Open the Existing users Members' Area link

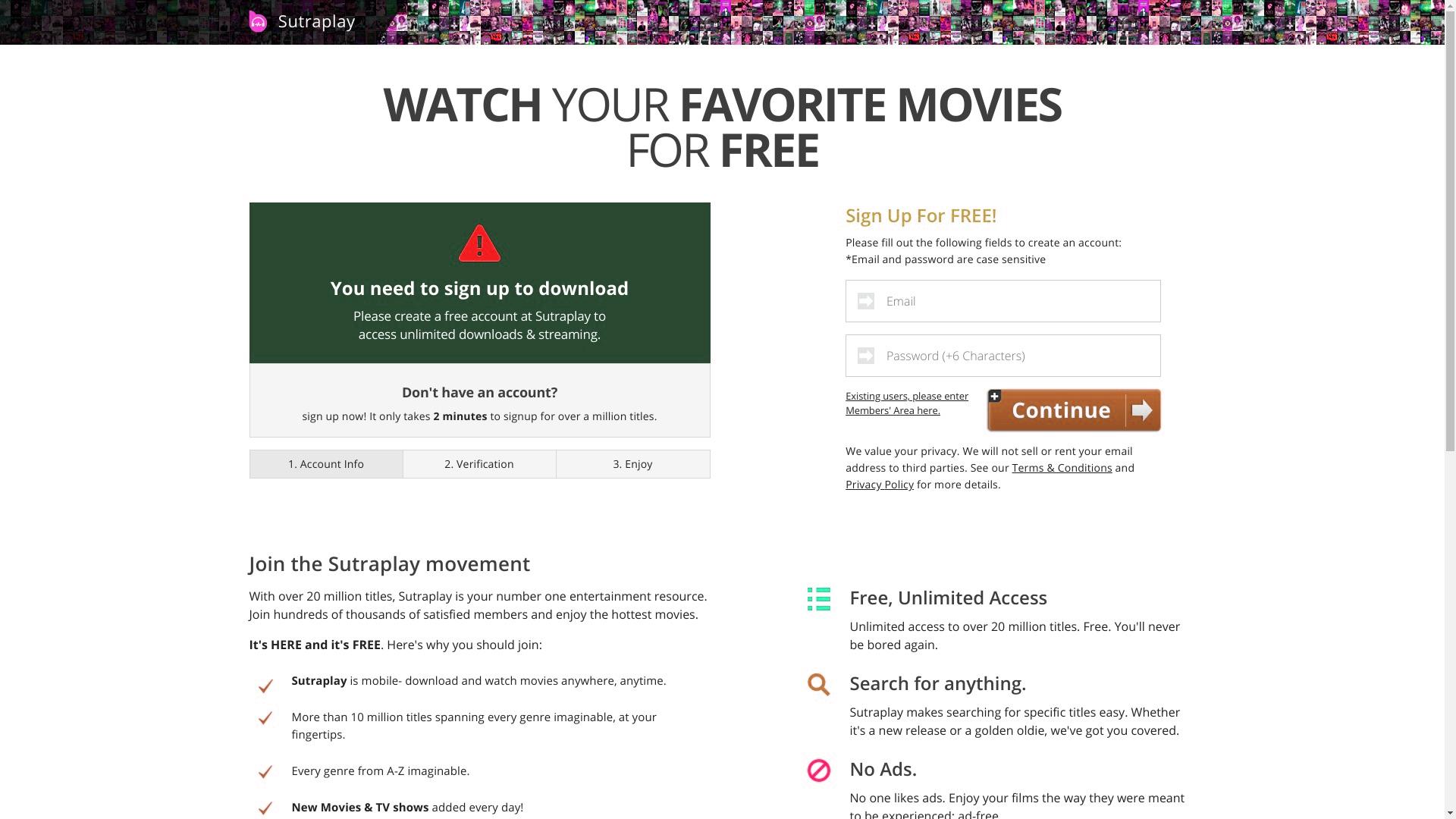(x=907, y=403)
